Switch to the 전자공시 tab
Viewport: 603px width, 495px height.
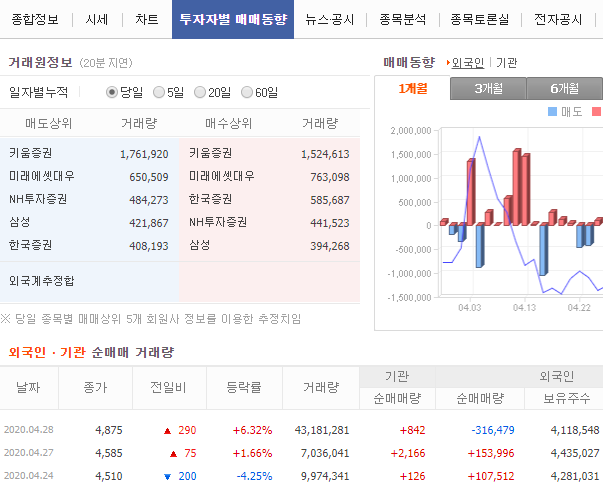point(558,19)
